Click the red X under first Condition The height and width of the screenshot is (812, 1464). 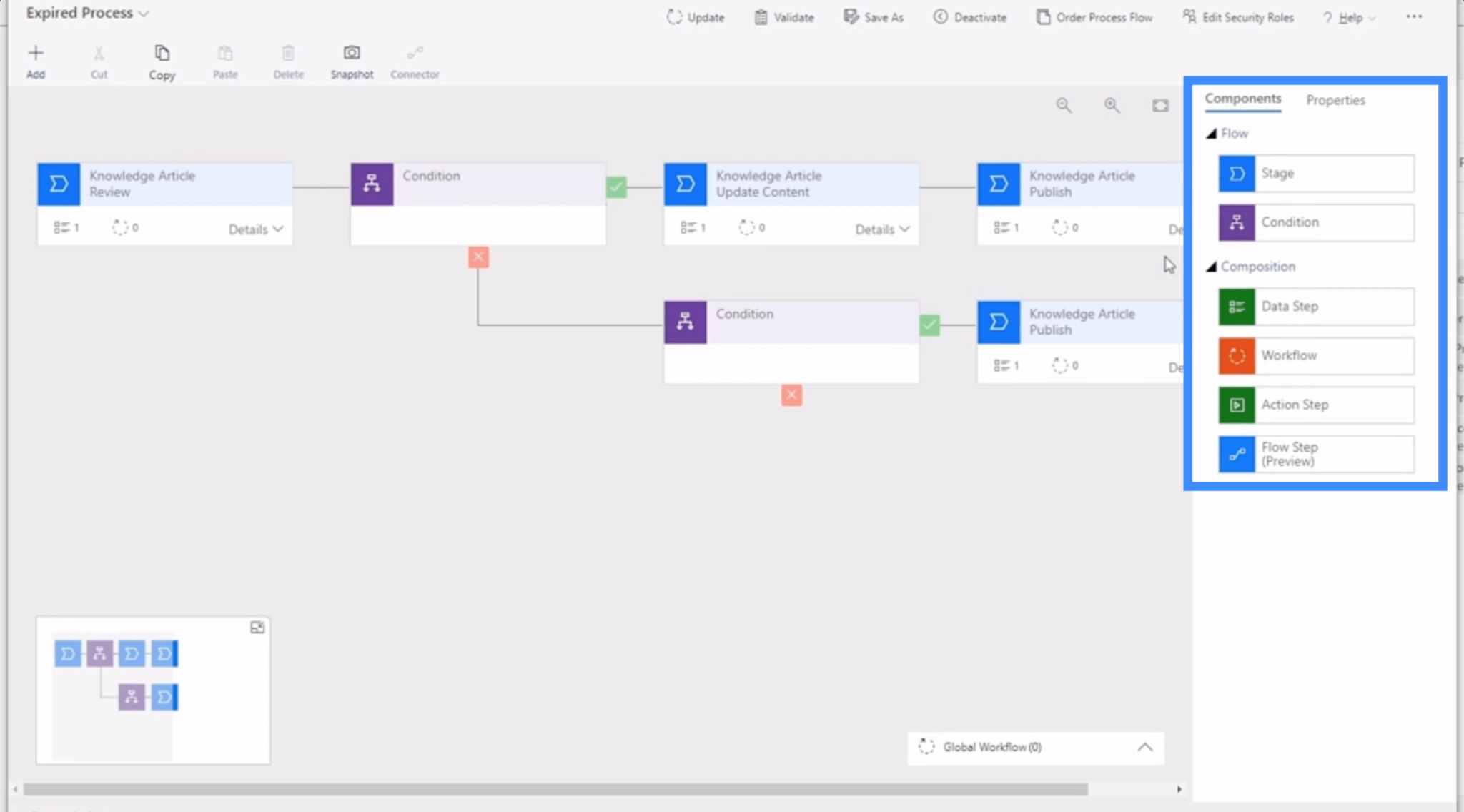478,257
